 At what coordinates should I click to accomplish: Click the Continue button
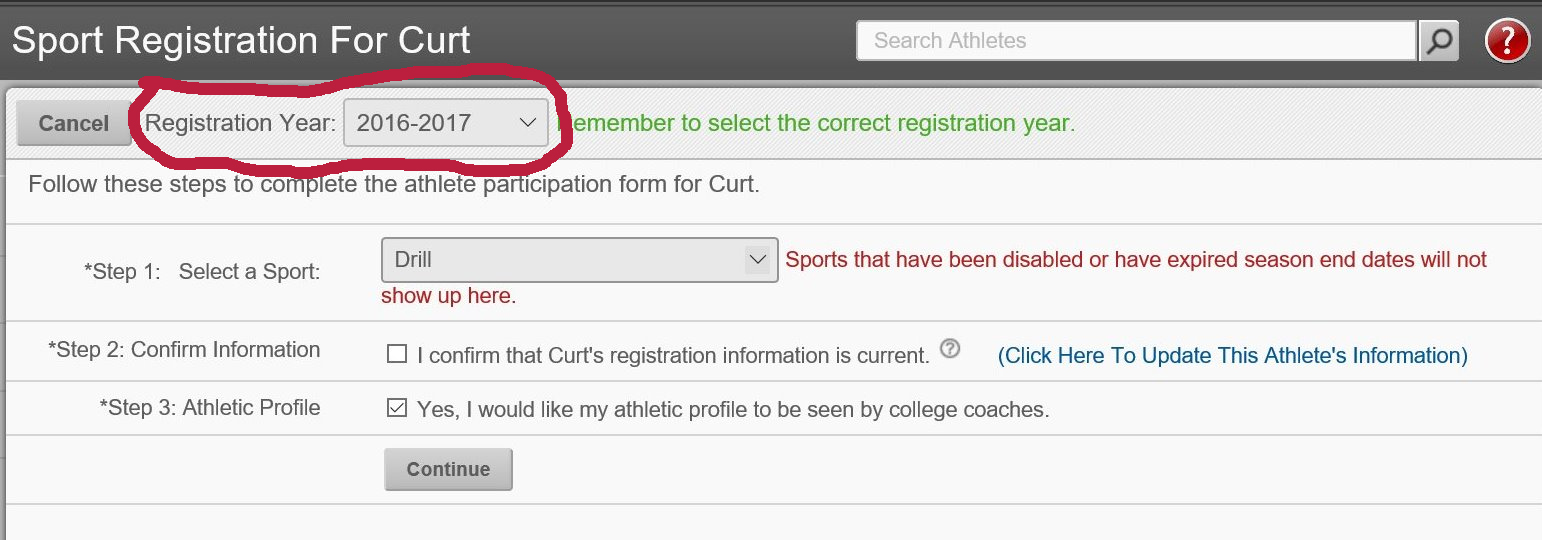click(448, 469)
